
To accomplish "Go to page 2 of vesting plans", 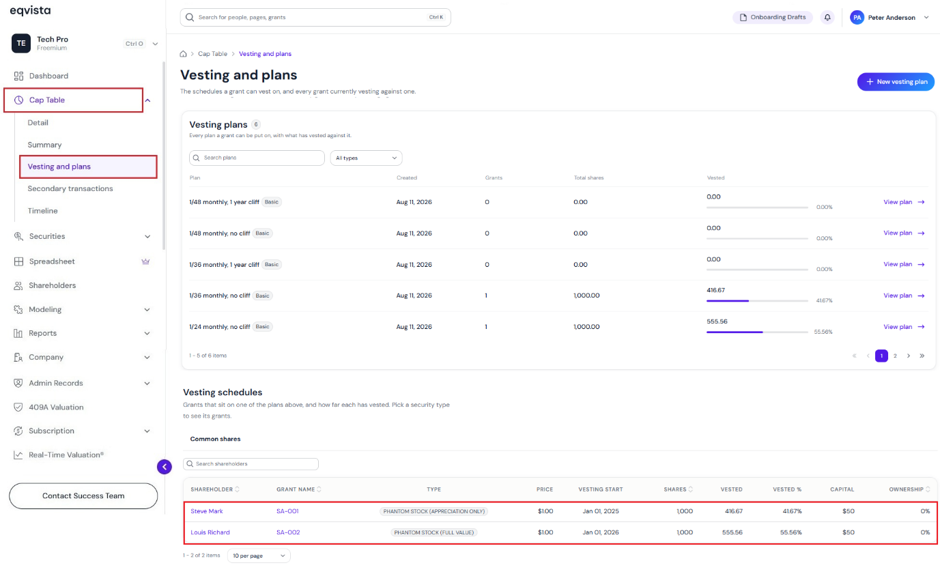I will pyautogui.click(x=895, y=356).
